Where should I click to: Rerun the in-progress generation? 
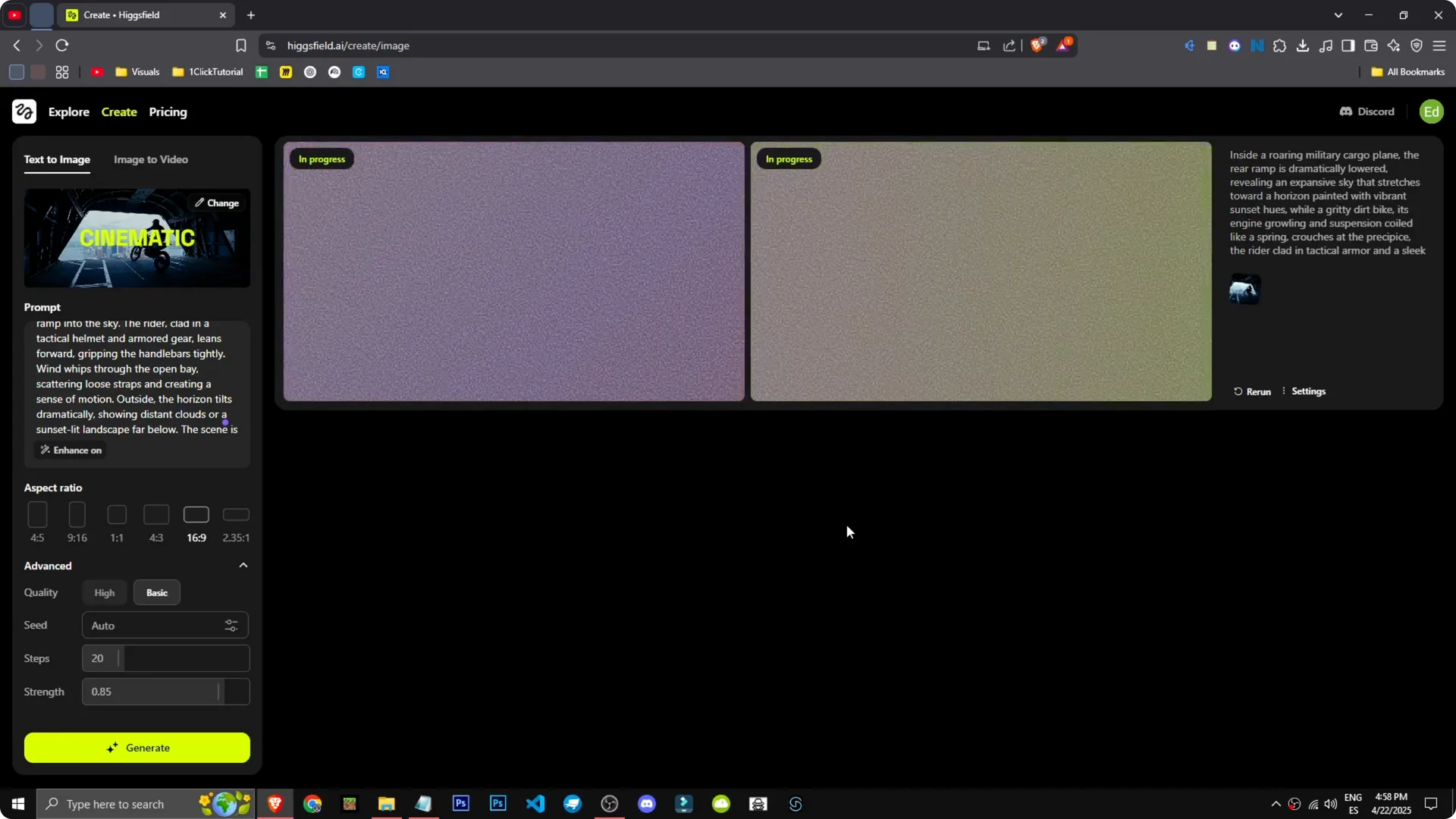(1252, 391)
